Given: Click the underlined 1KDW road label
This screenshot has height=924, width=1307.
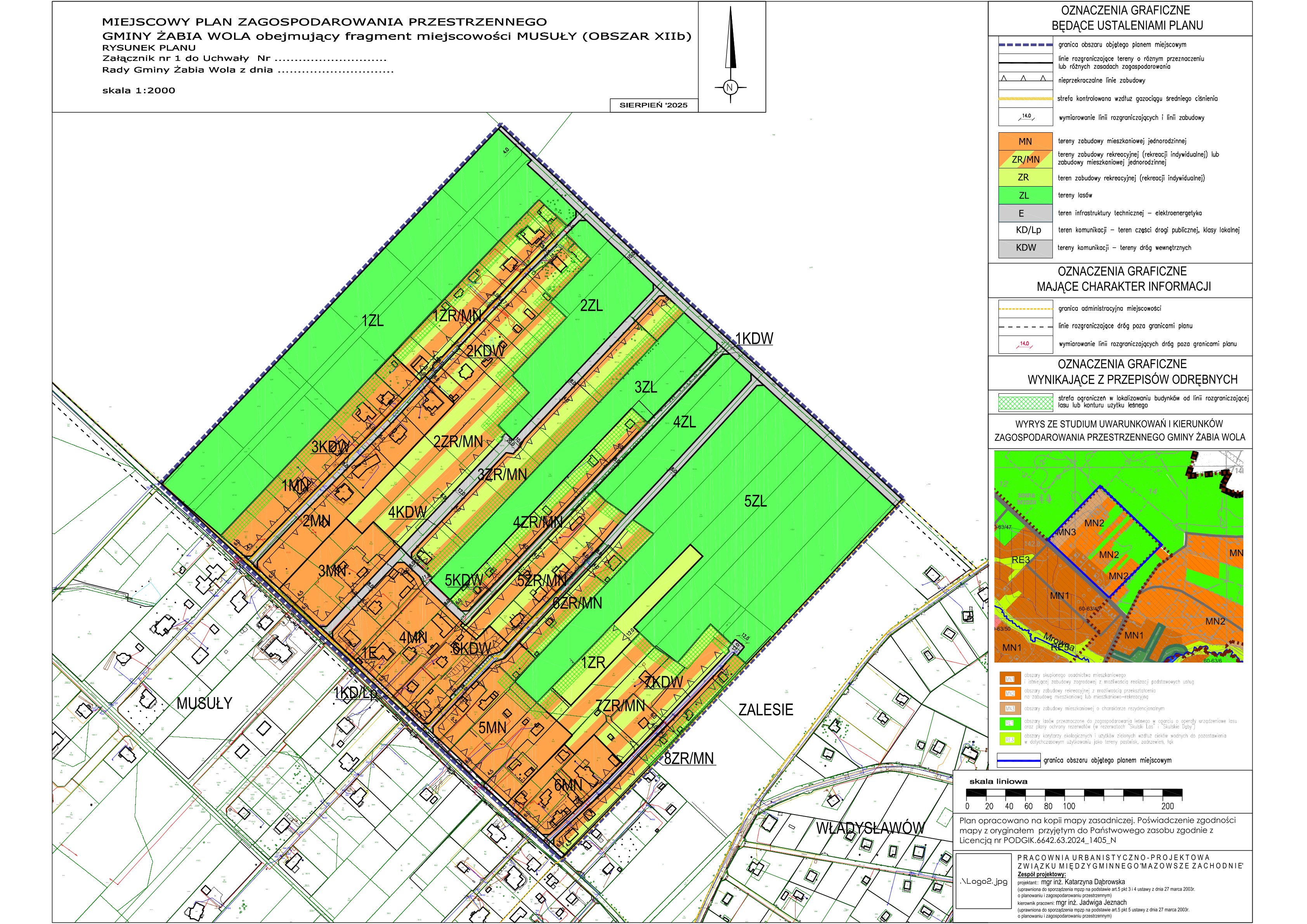Looking at the screenshot, I should (x=754, y=339).
